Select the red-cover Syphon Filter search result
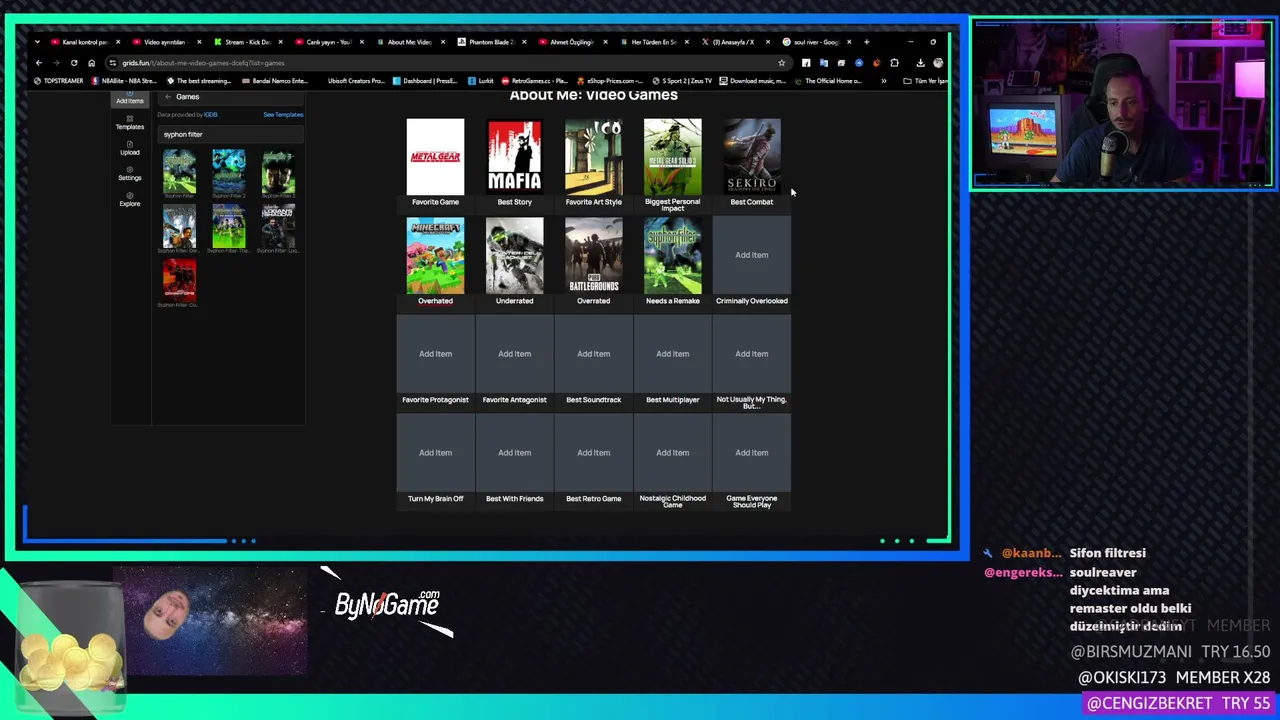Image resolution: width=1280 pixels, height=720 pixels. pos(180,280)
